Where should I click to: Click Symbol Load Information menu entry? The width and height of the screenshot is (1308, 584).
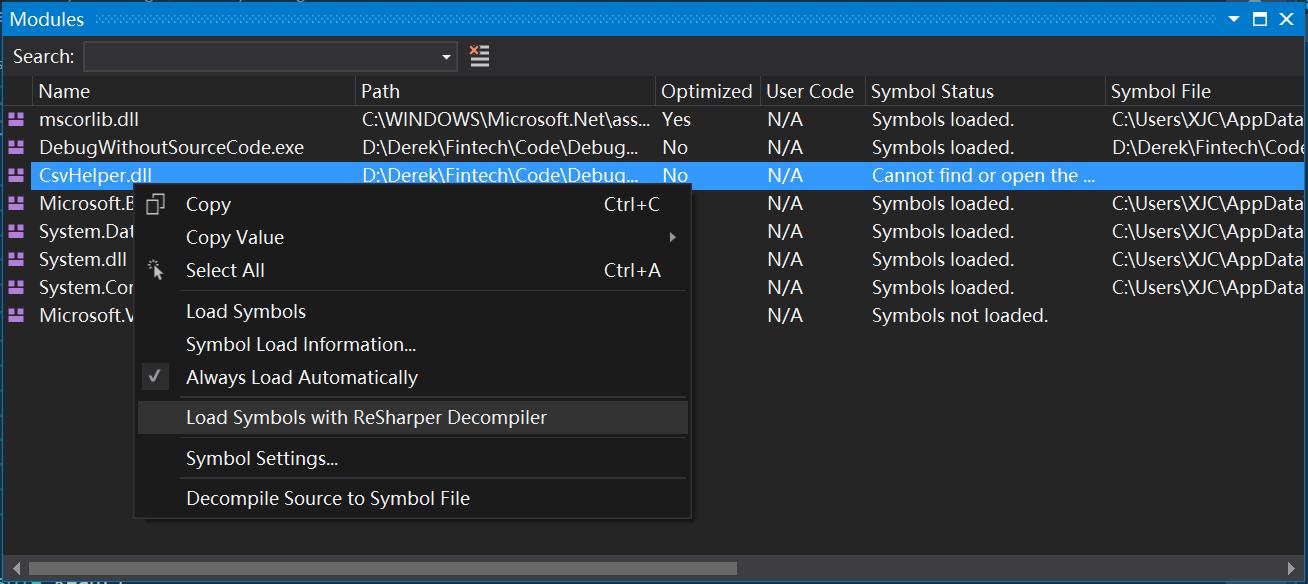click(300, 344)
